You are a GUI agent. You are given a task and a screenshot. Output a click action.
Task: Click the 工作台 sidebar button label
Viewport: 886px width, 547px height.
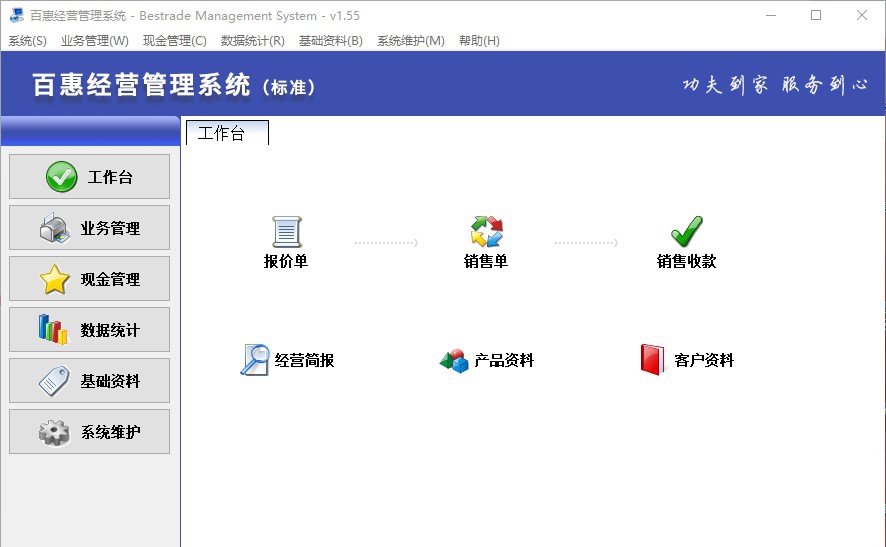tap(110, 177)
